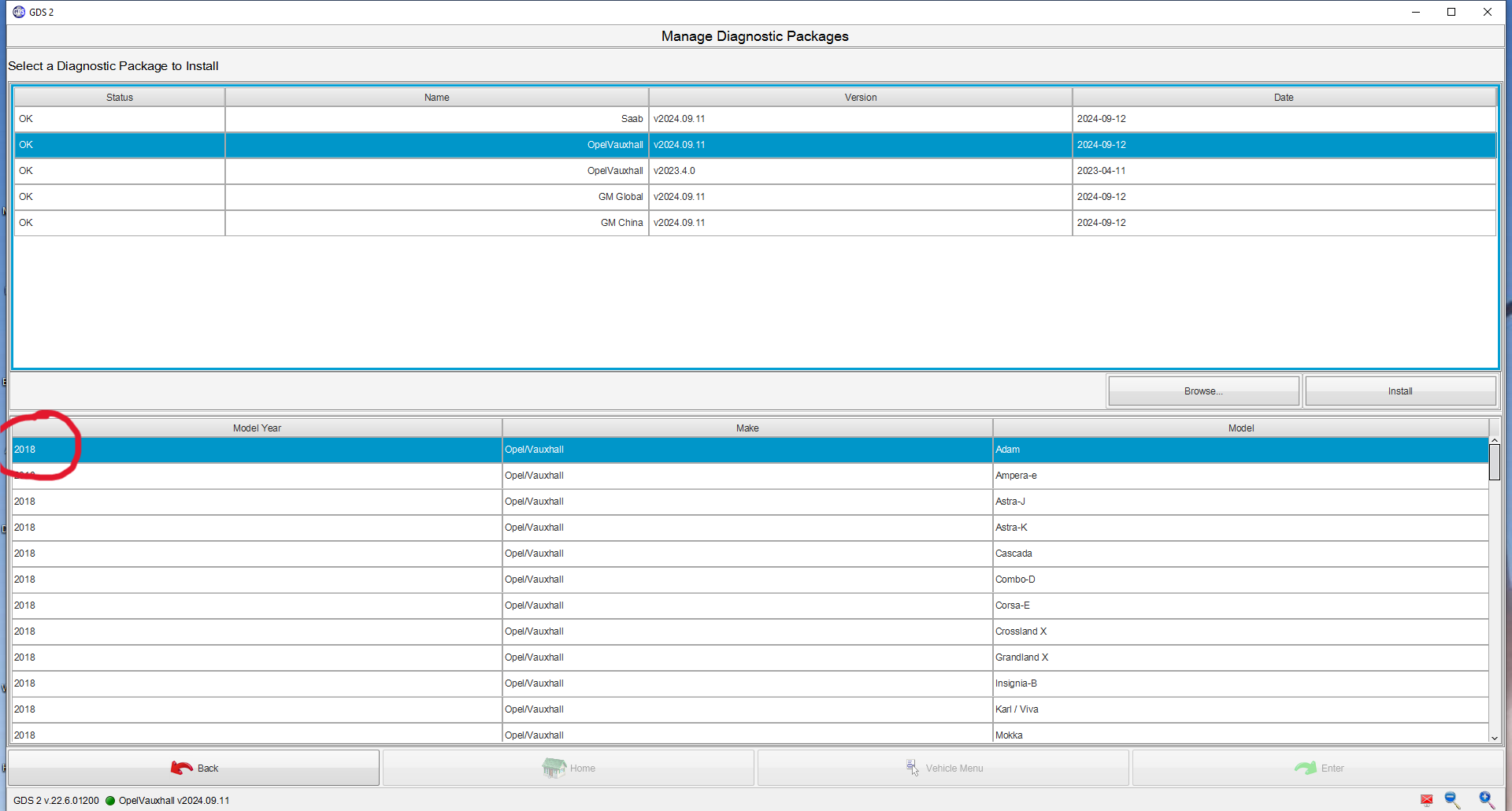Screen dimensions: 1512x811
Task: Click the vehicle list scrollbar down arrow
Action: 1495,738
